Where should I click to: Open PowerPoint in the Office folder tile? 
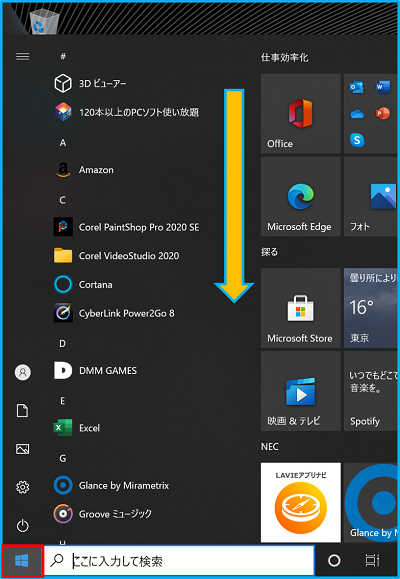click(x=383, y=113)
